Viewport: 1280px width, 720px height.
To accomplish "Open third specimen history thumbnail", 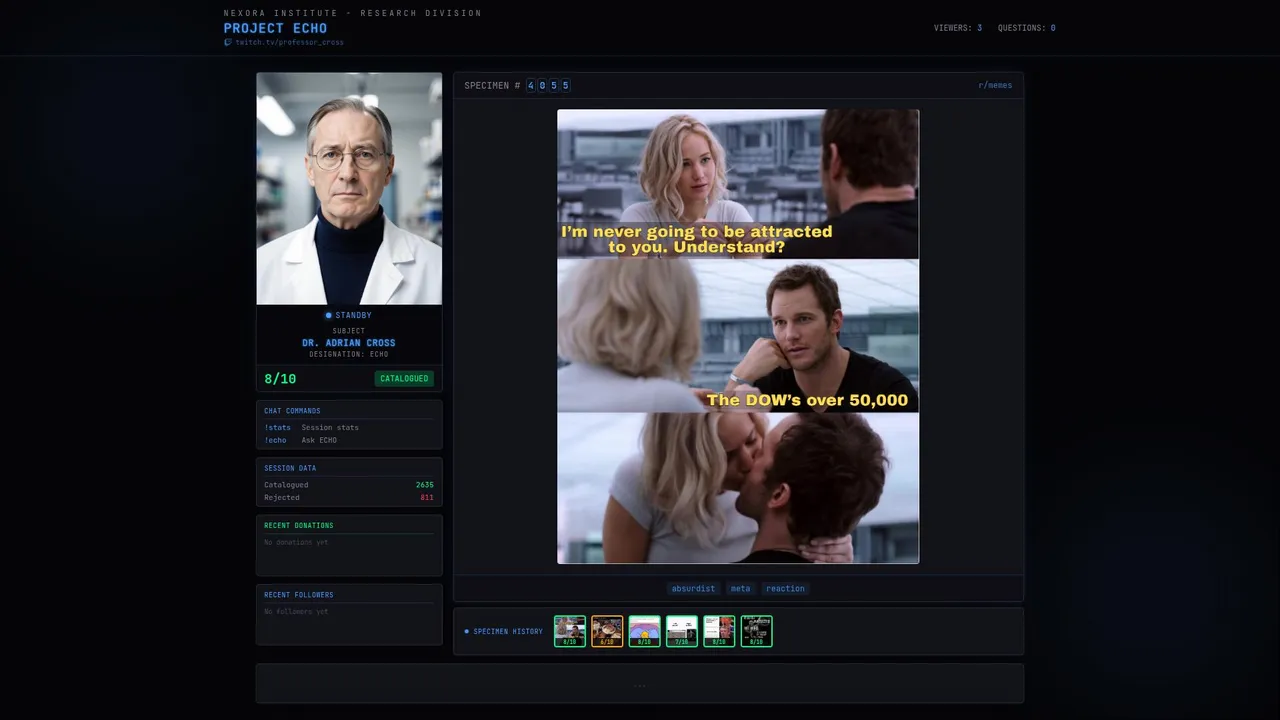I will coord(644,631).
